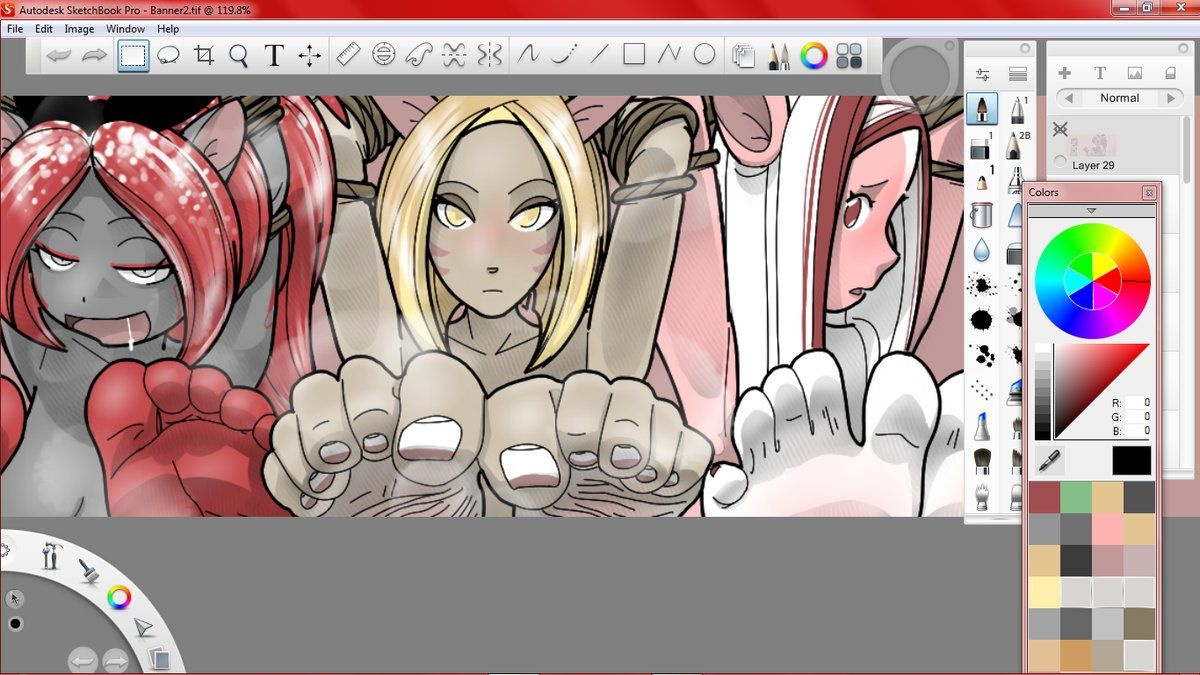Click left arrow of blend mode Normal

pyautogui.click(x=1069, y=98)
